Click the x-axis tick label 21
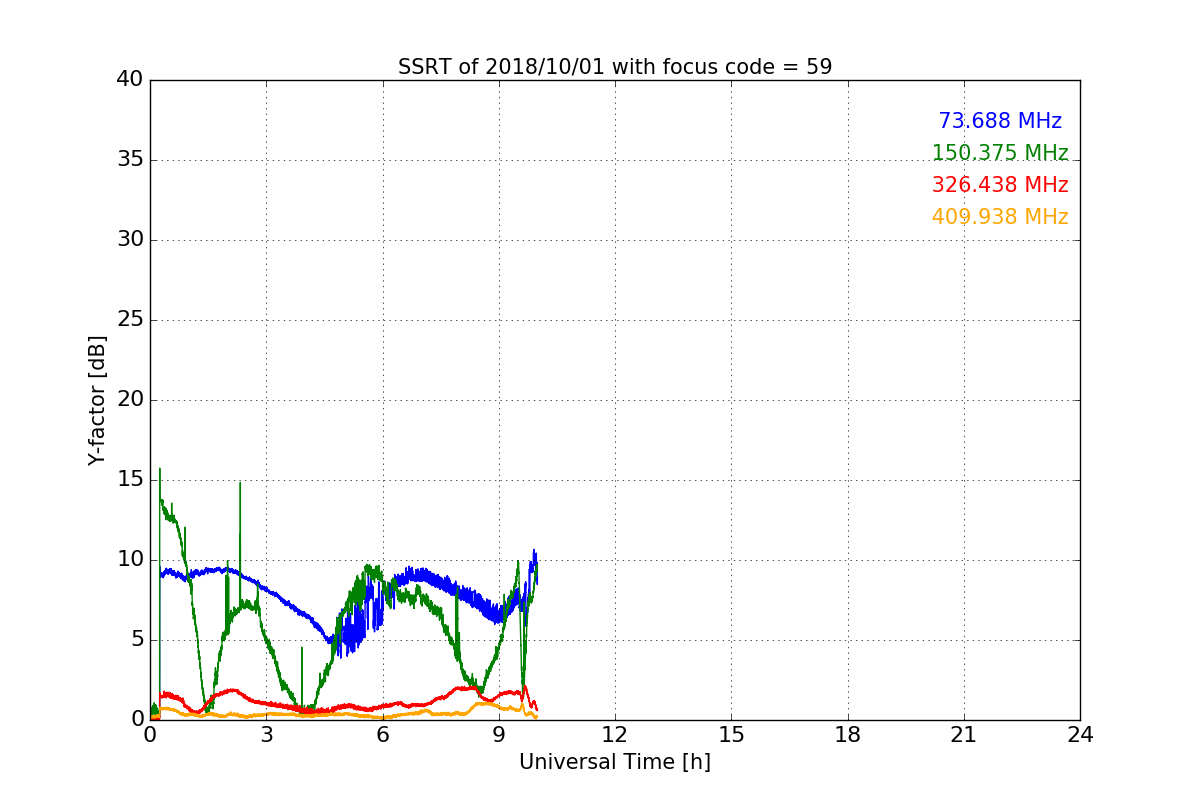The height and width of the screenshot is (800, 1200). point(964,735)
